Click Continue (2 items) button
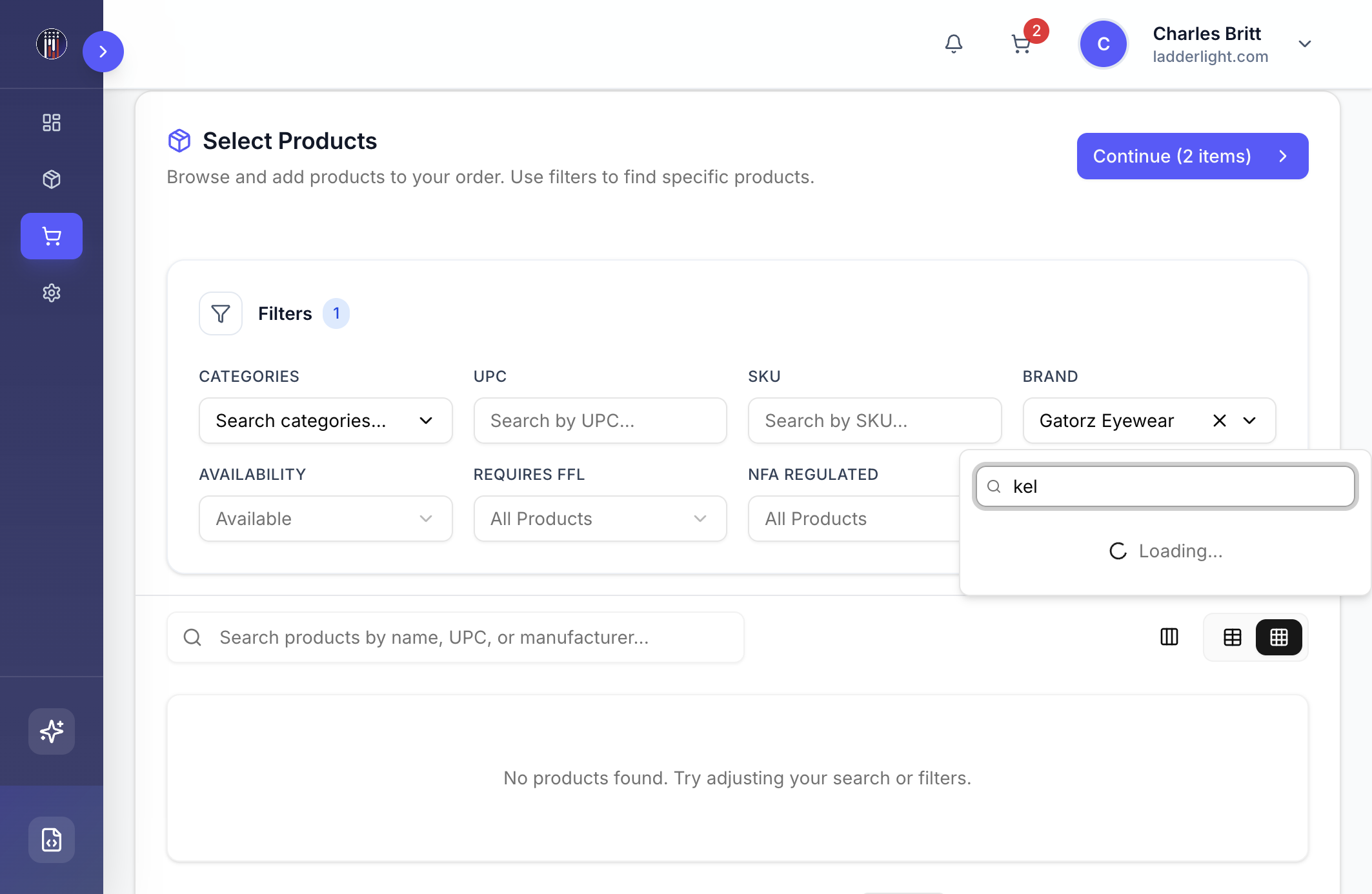 [x=1193, y=156]
